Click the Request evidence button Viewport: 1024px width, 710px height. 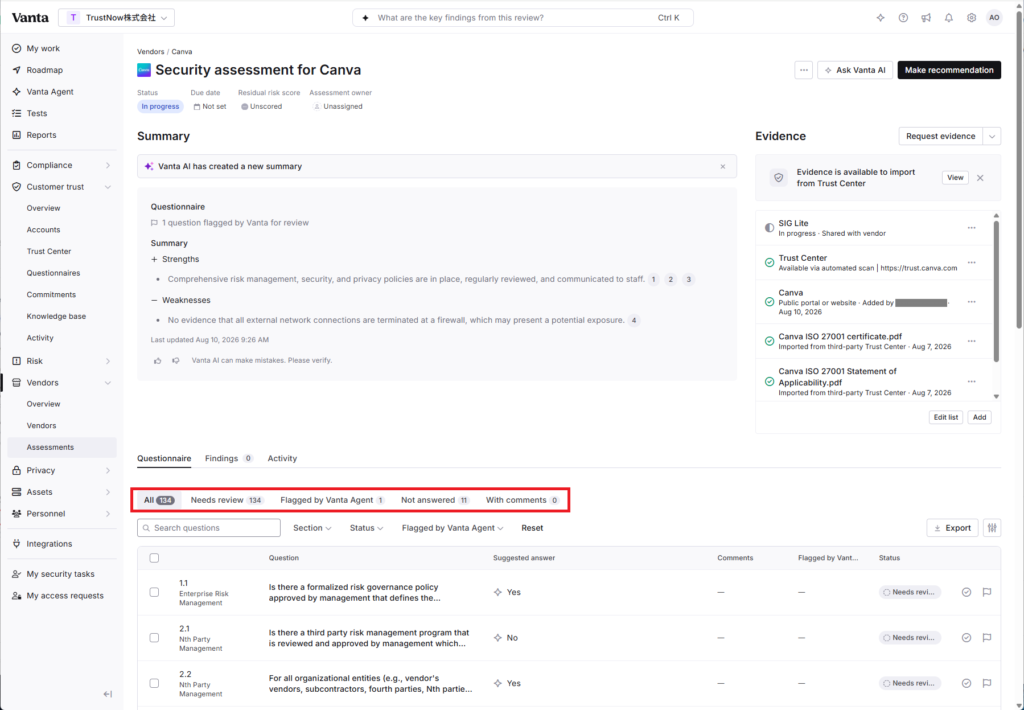coord(940,136)
